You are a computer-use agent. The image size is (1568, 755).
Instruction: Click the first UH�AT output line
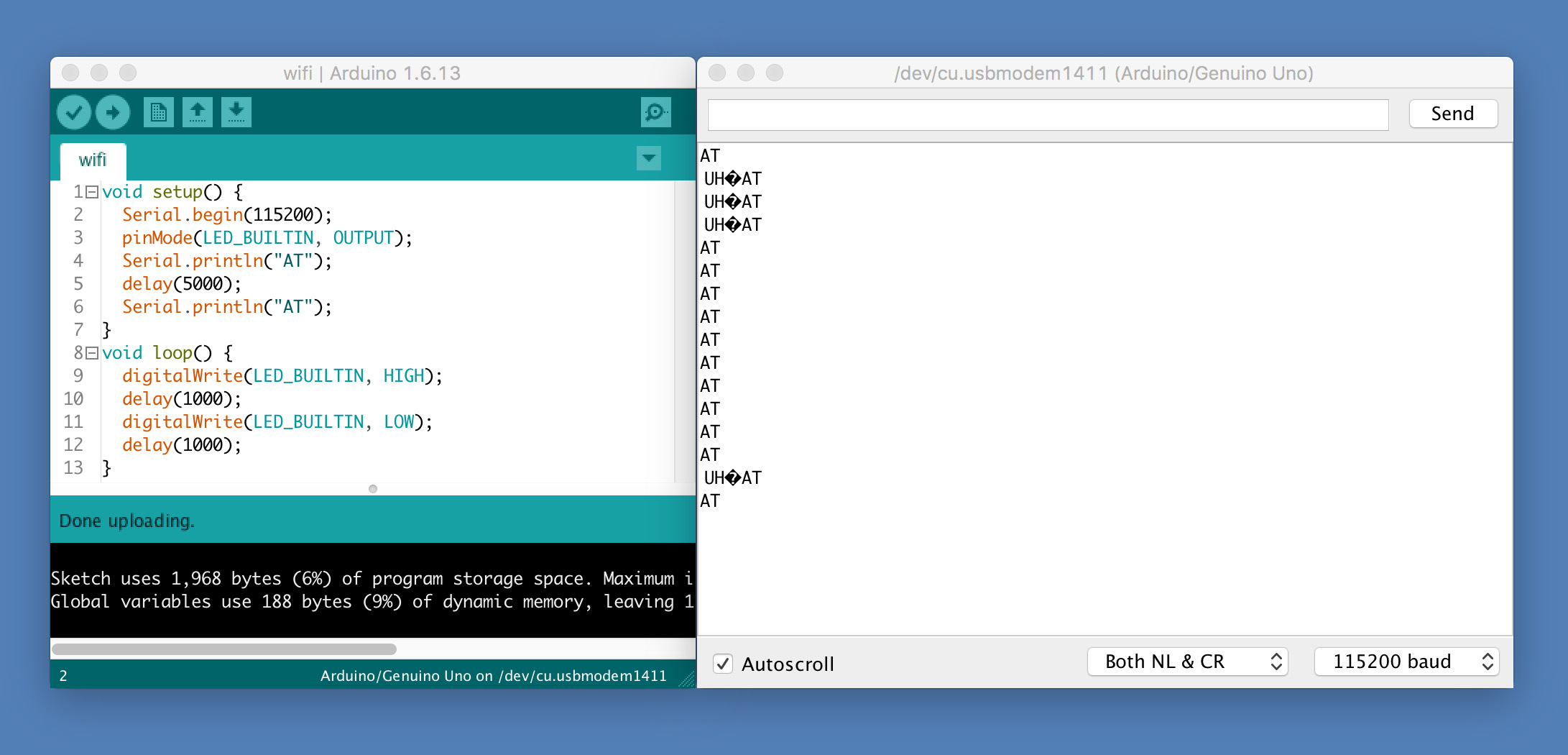[x=732, y=179]
